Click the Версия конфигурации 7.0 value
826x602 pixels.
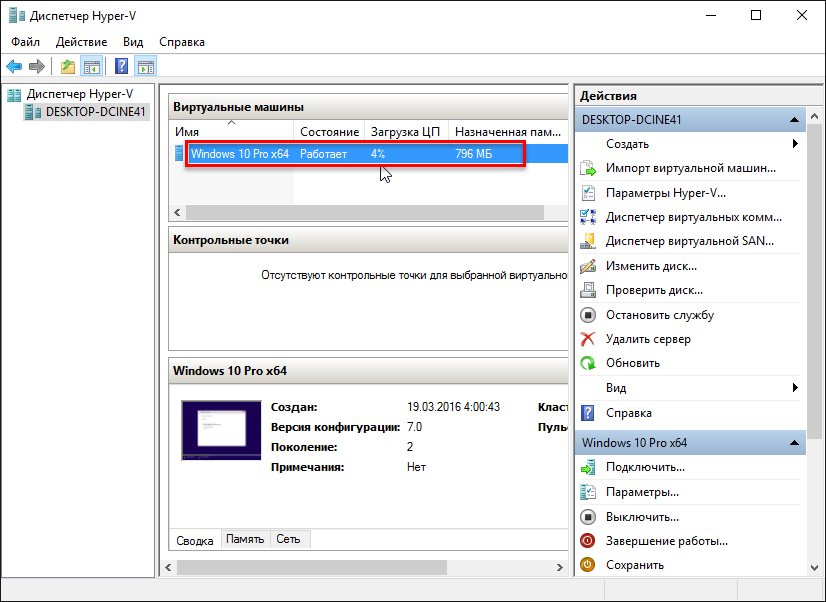[415, 427]
